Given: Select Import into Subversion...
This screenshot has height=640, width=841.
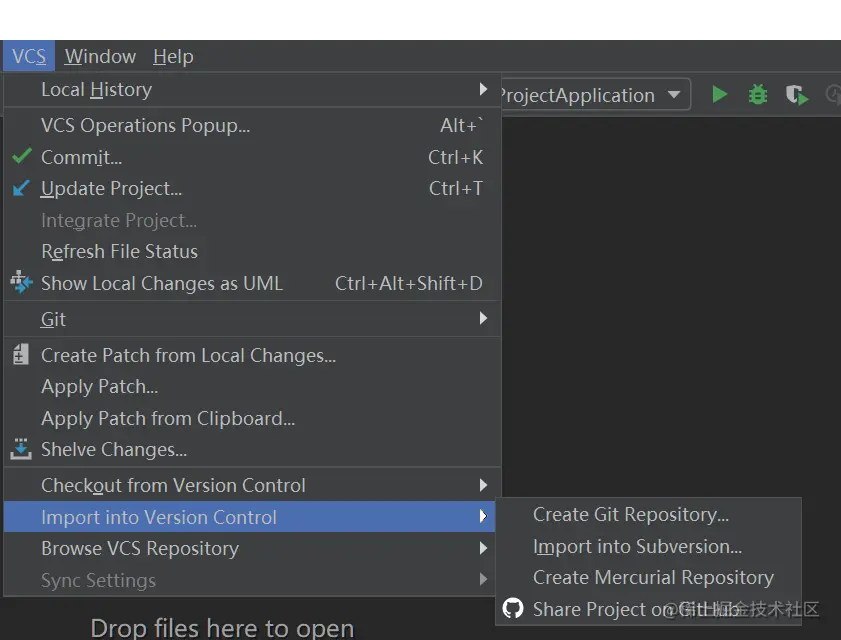Looking at the screenshot, I should [x=648, y=546].
